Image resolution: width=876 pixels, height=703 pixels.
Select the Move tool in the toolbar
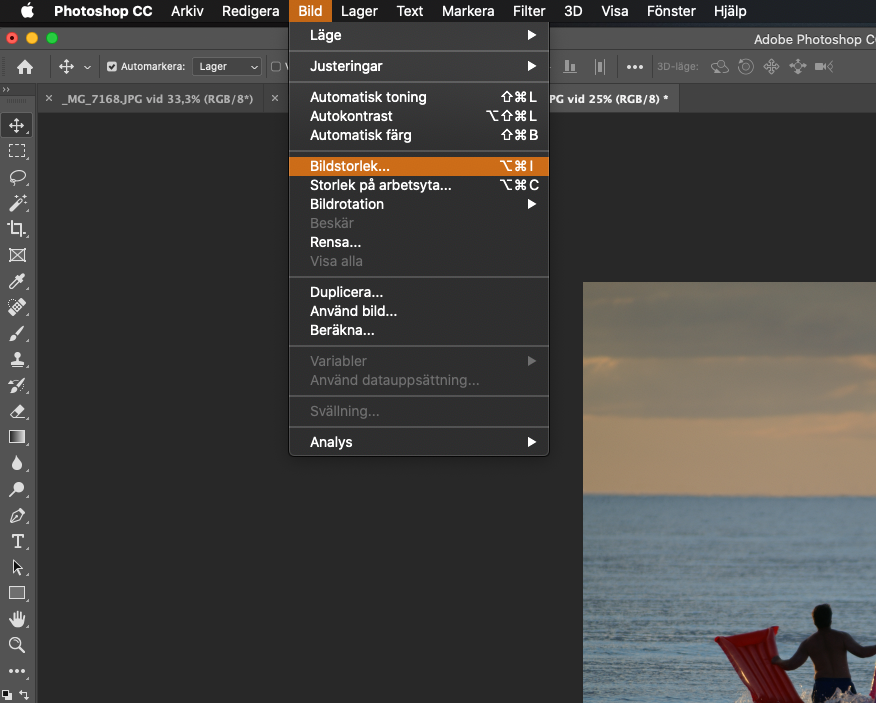pos(17,125)
